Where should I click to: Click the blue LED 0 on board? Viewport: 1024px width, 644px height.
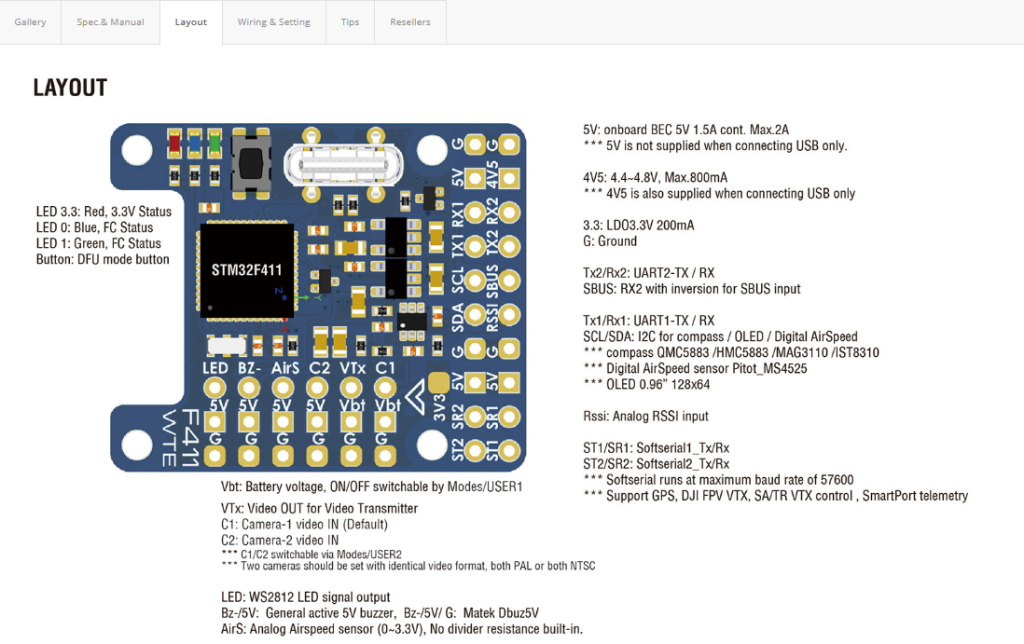pos(194,144)
